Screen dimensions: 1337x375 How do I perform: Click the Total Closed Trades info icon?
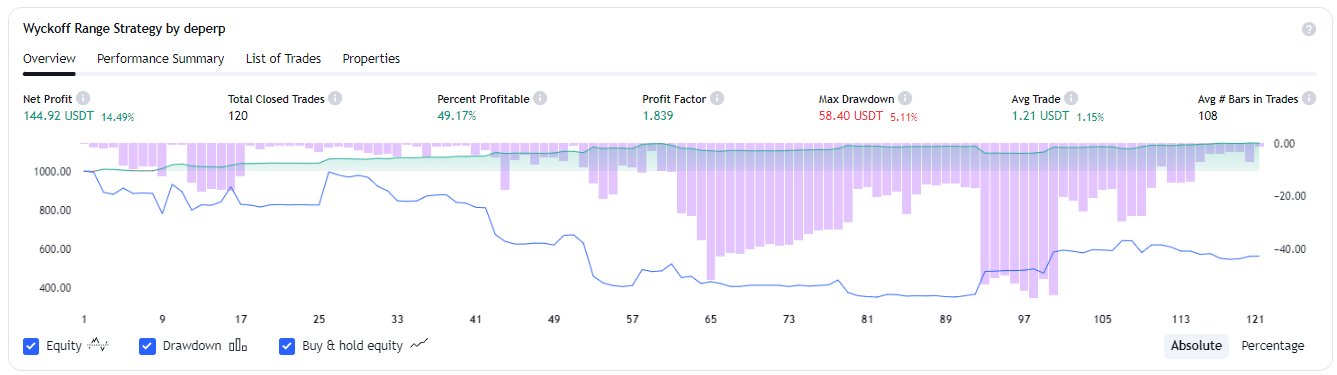[x=335, y=98]
